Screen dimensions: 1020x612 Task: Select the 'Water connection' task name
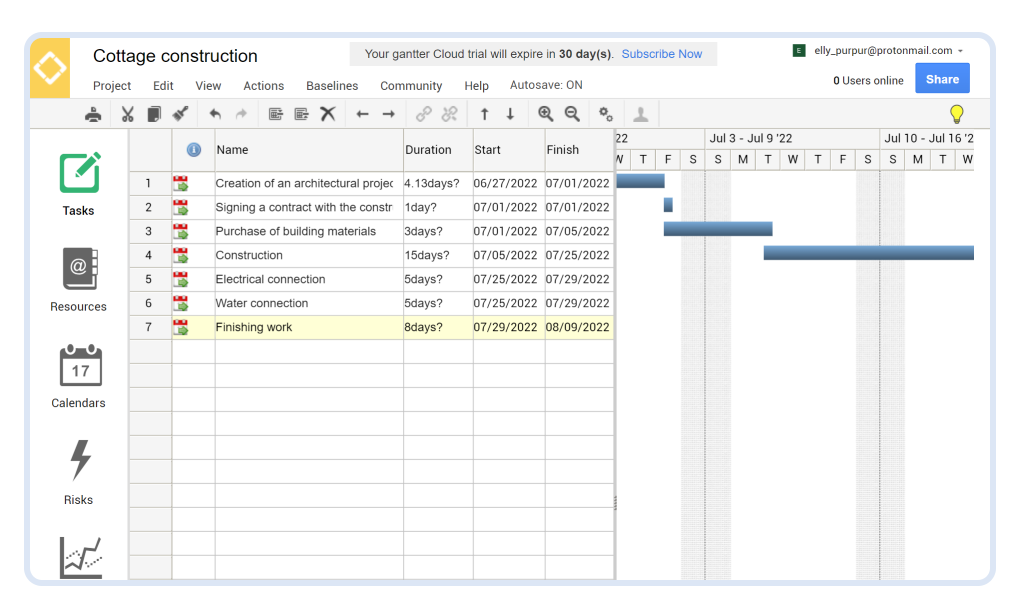(262, 304)
